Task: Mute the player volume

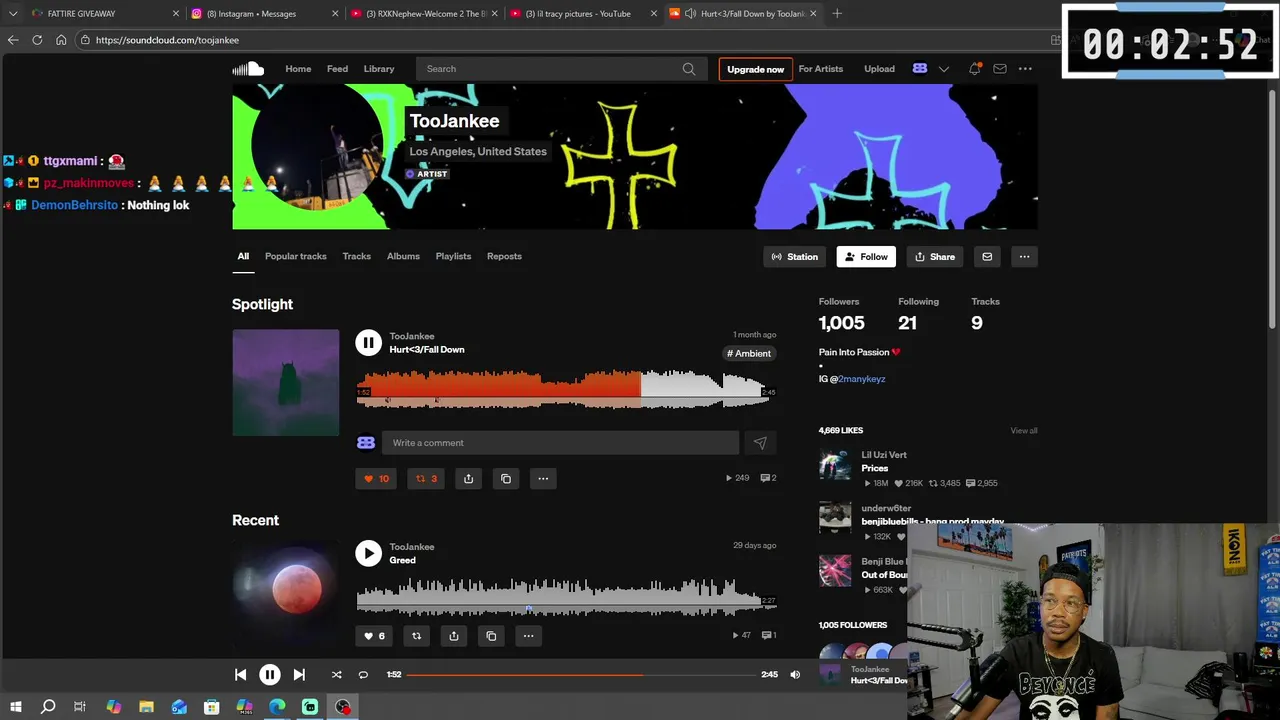Action: (795, 675)
